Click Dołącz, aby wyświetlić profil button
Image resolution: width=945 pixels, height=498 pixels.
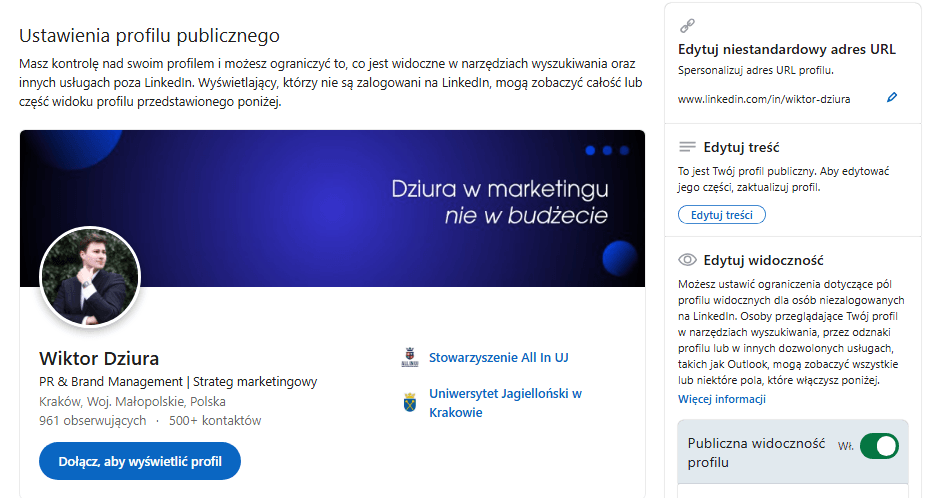point(140,461)
